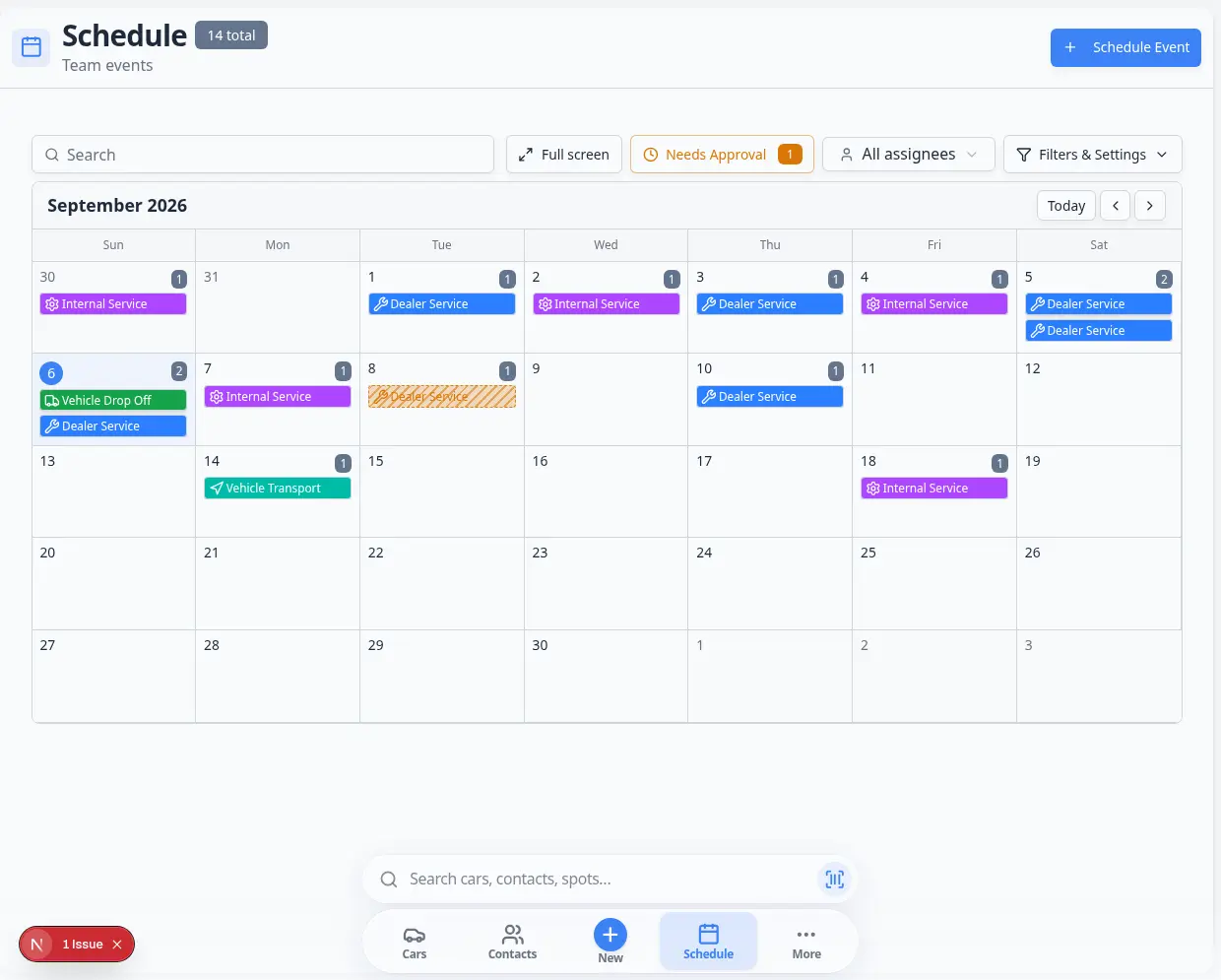Screen dimensions: 1221x980
Task: Click the event count badge on September 10
Action: 835,371
